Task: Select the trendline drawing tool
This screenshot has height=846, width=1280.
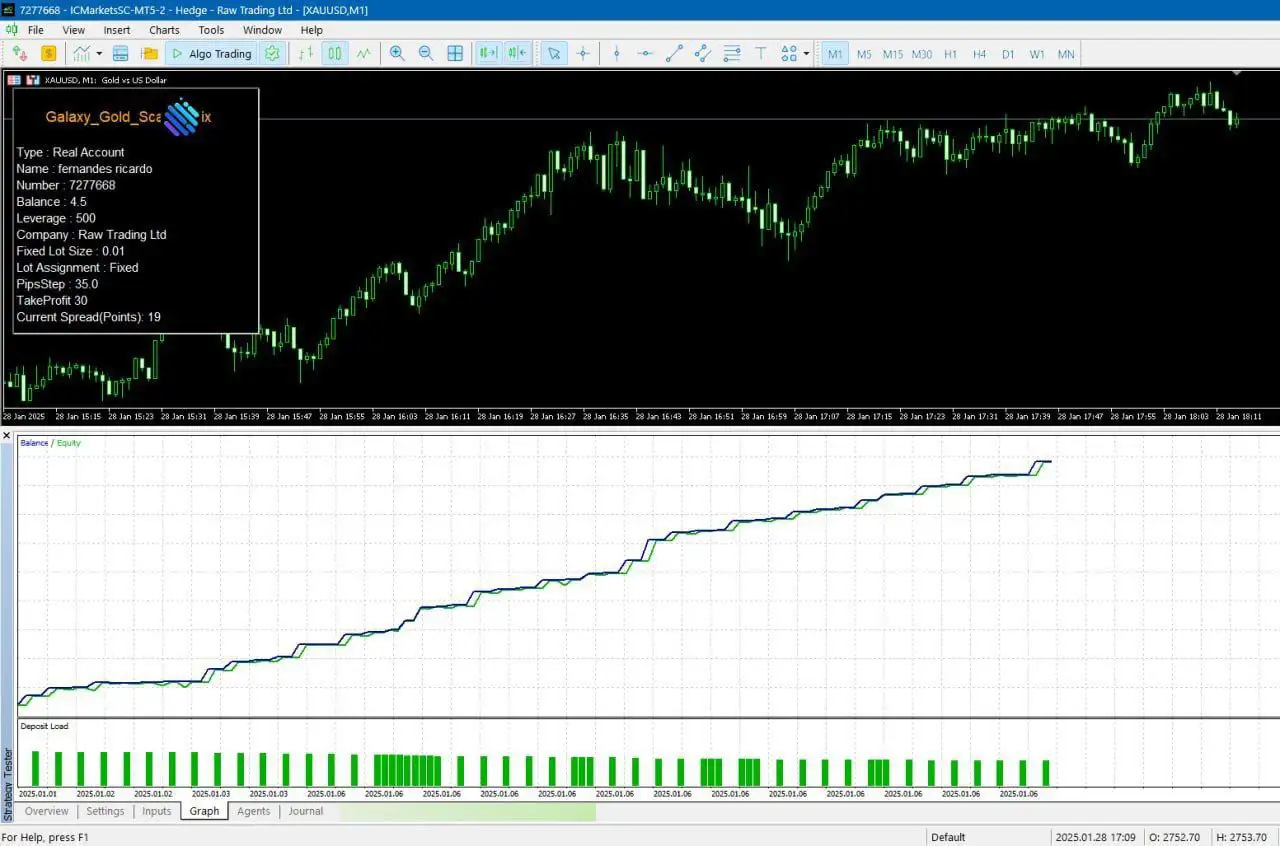Action: tap(674, 54)
